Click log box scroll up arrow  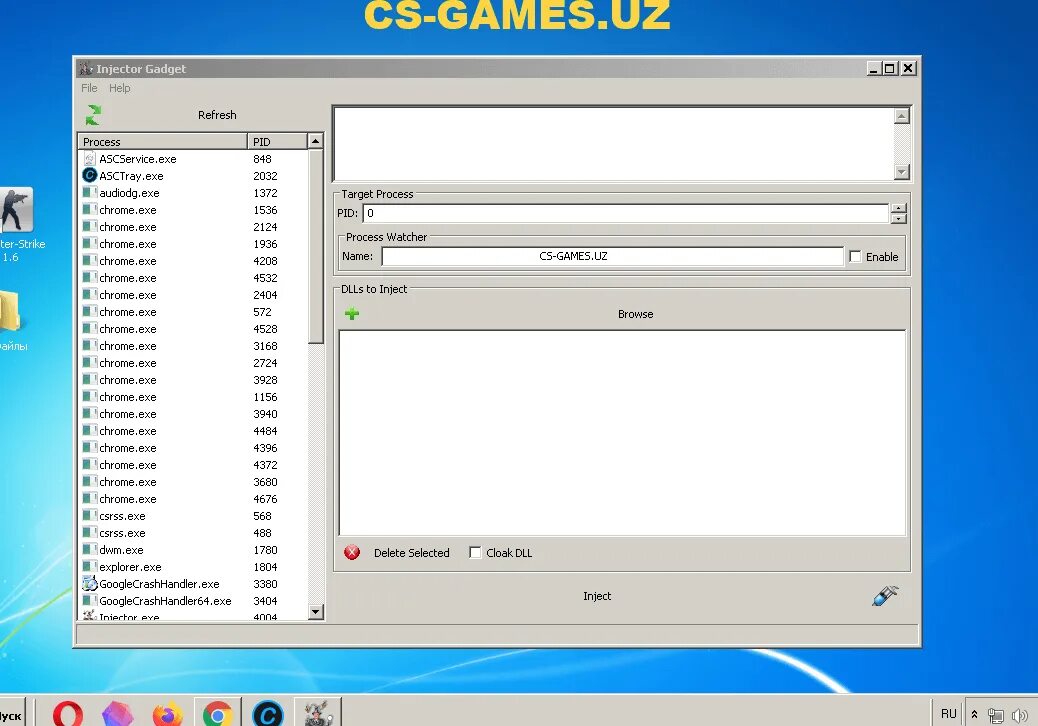click(x=902, y=116)
